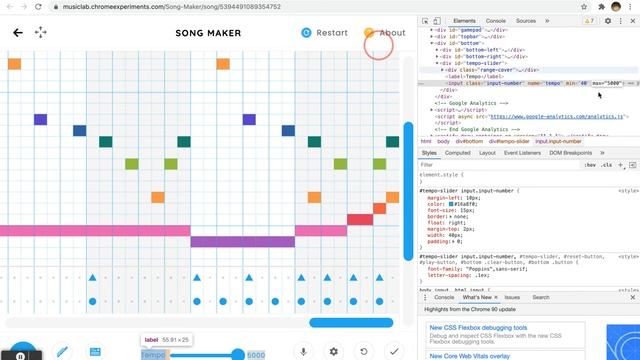Click the address bar URL
Viewport: 640px width, 360px height.
pos(172,7)
